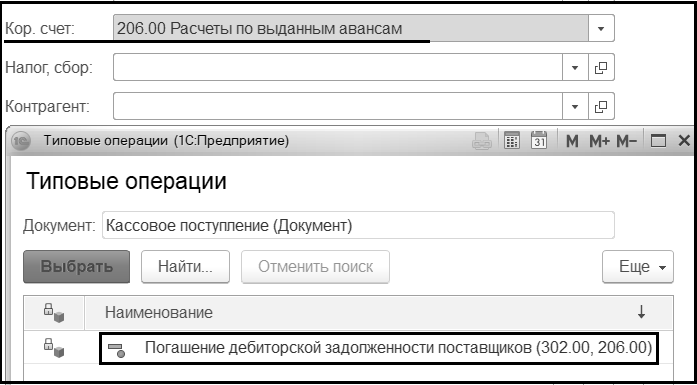The image size is (697, 385).
Task: Open the Еще menu
Action: [638, 267]
